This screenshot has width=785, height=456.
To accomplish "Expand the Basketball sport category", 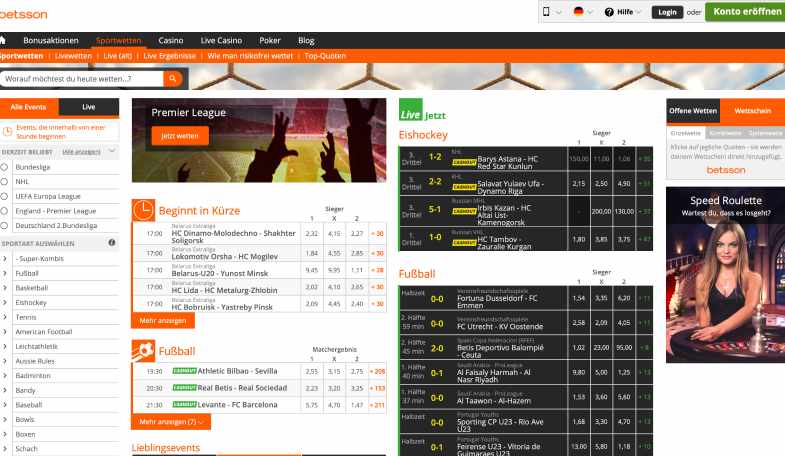I will pyautogui.click(x=5, y=288).
